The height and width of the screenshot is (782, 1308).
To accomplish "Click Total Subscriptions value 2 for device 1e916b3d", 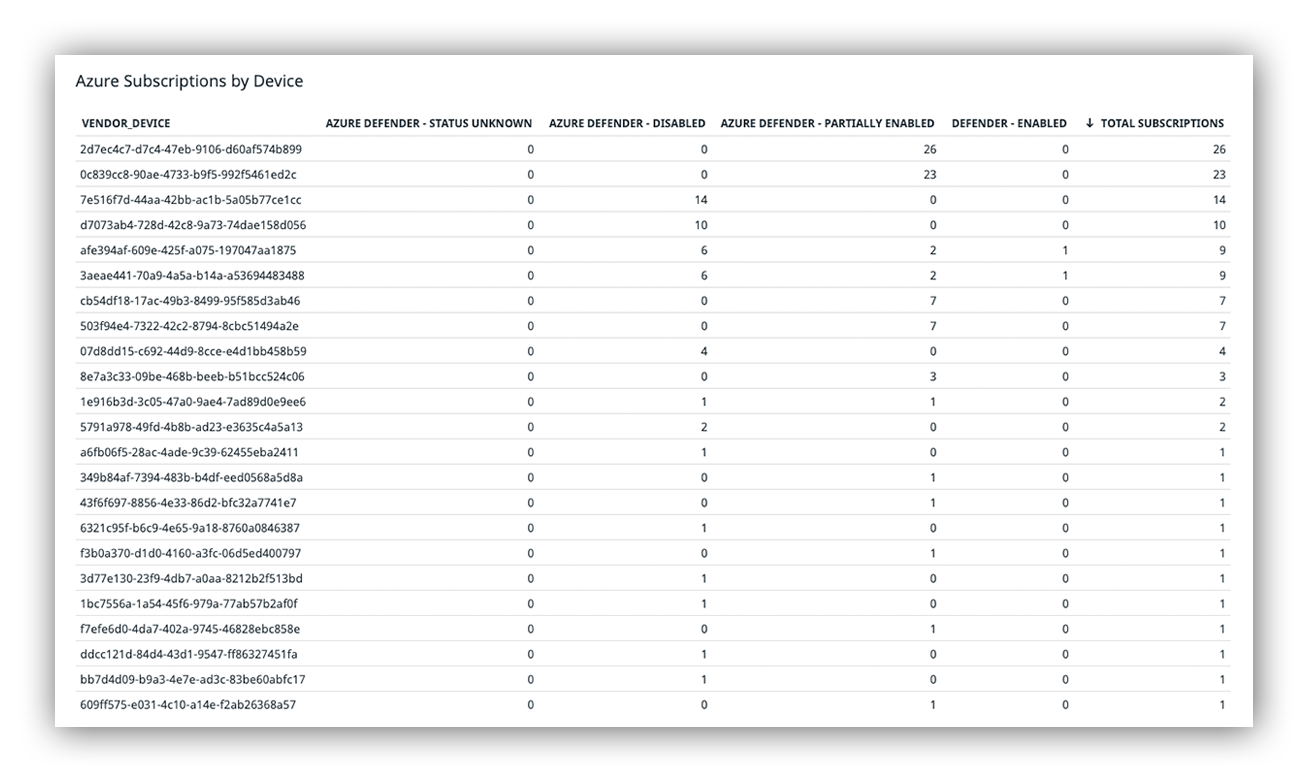I will pyautogui.click(x=1222, y=402).
